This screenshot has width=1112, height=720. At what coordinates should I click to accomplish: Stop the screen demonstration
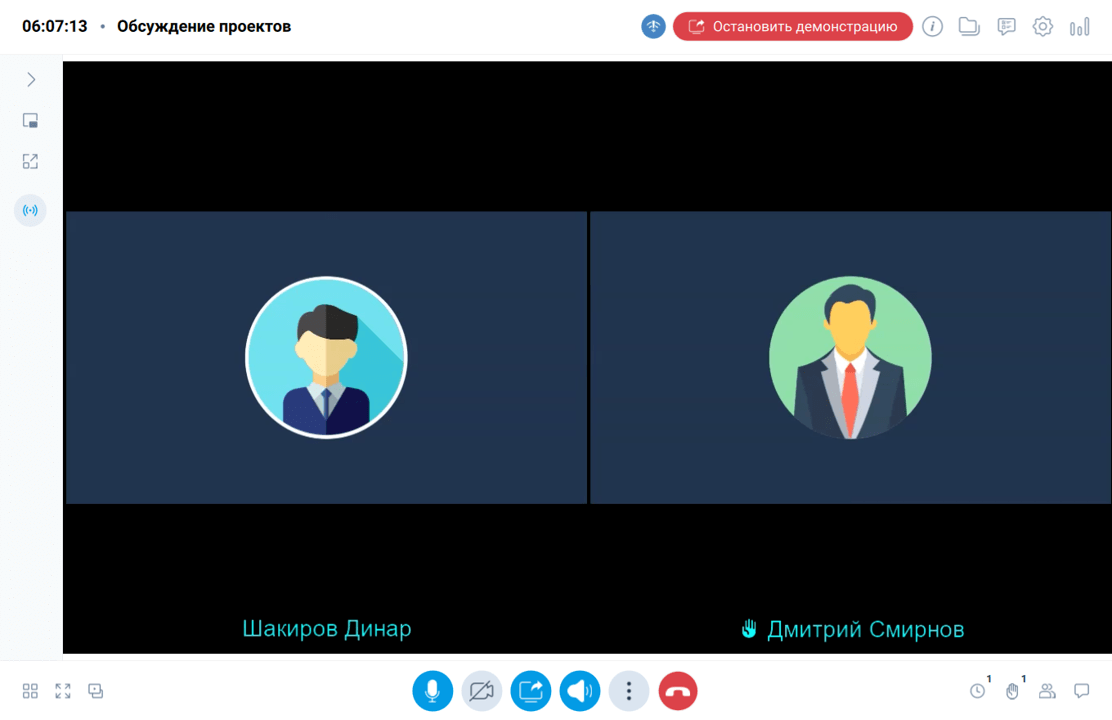click(x=792, y=27)
